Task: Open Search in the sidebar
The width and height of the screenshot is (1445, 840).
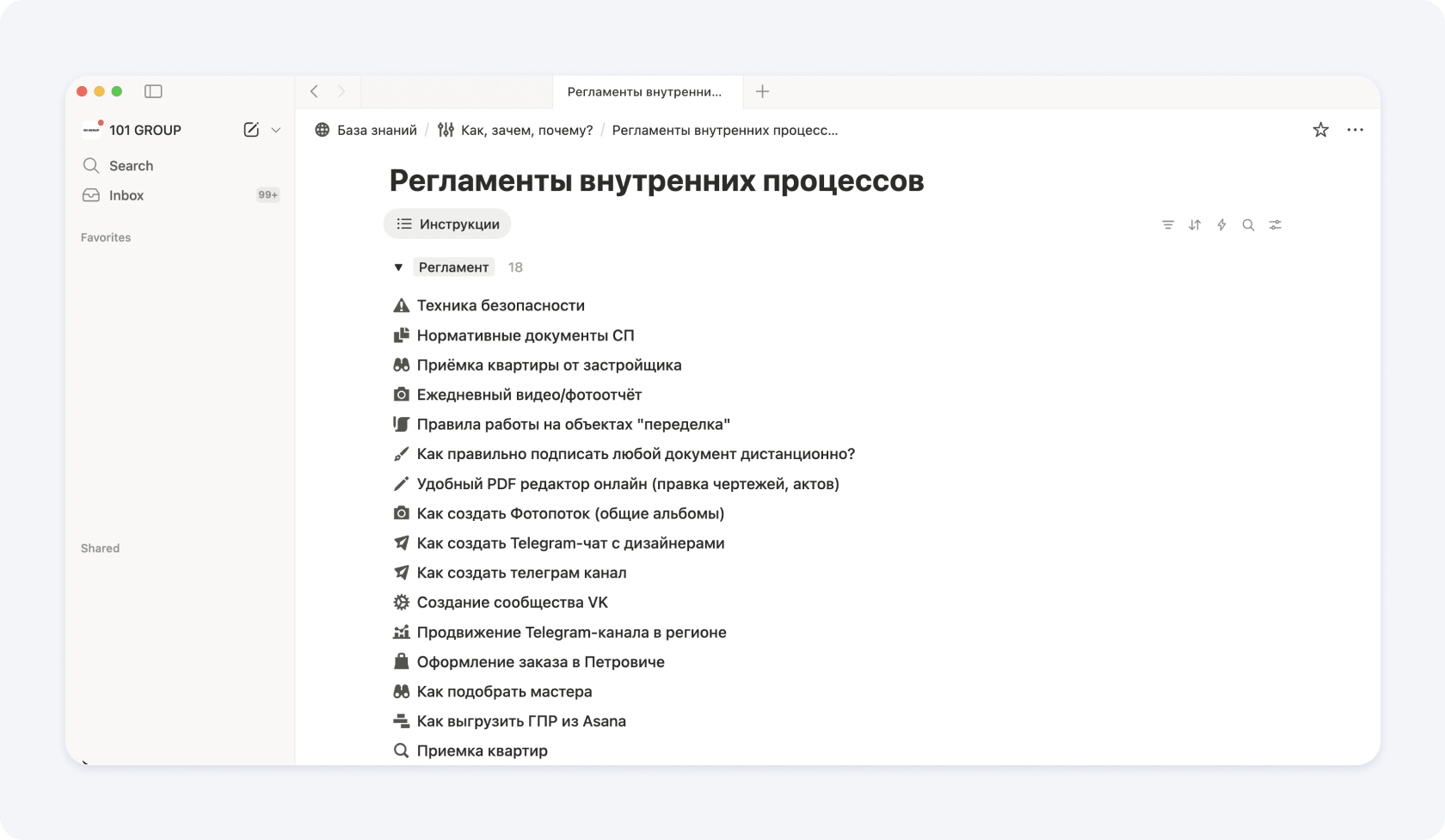Action: point(131,166)
